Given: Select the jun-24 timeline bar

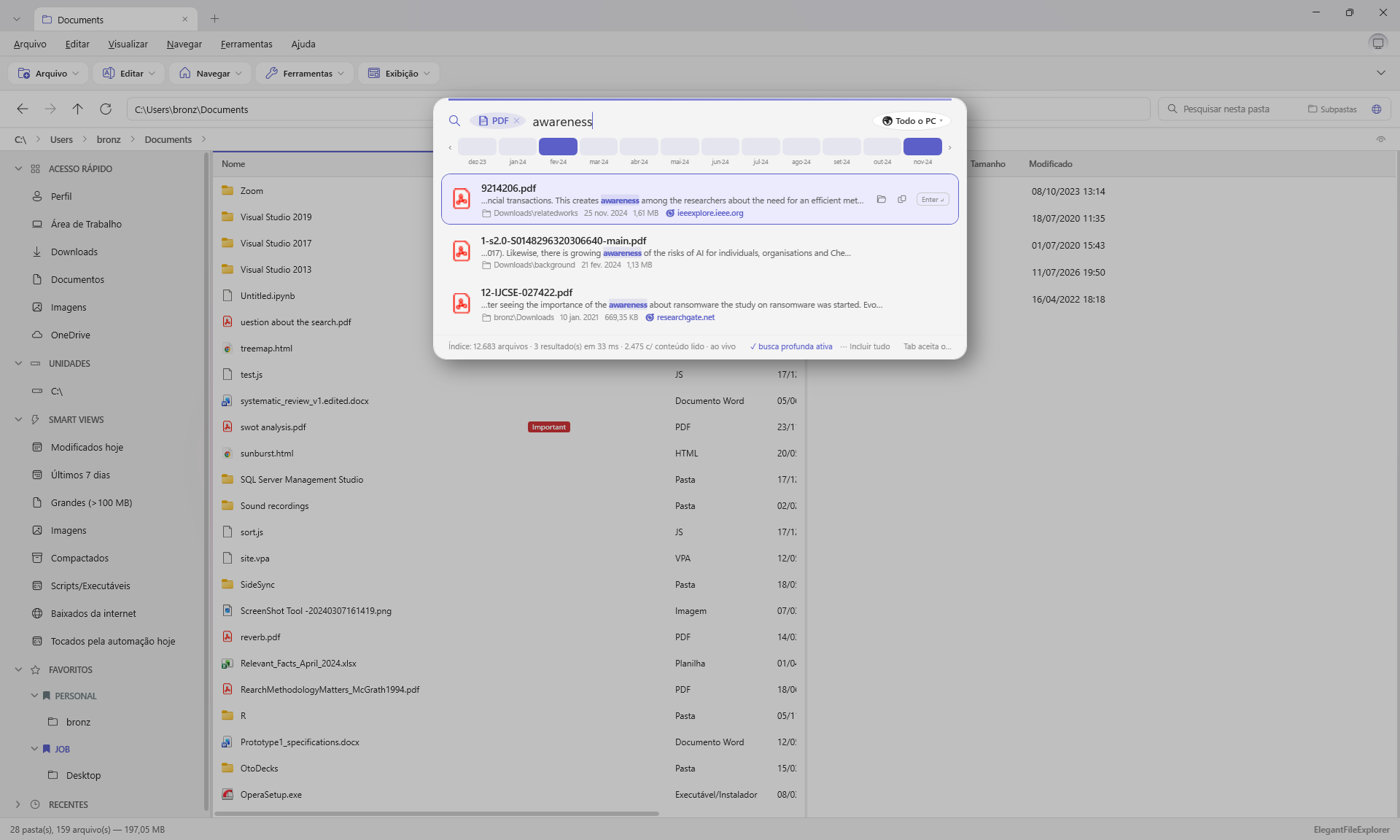Looking at the screenshot, I should pyautogui.click(x=720, y=147).
